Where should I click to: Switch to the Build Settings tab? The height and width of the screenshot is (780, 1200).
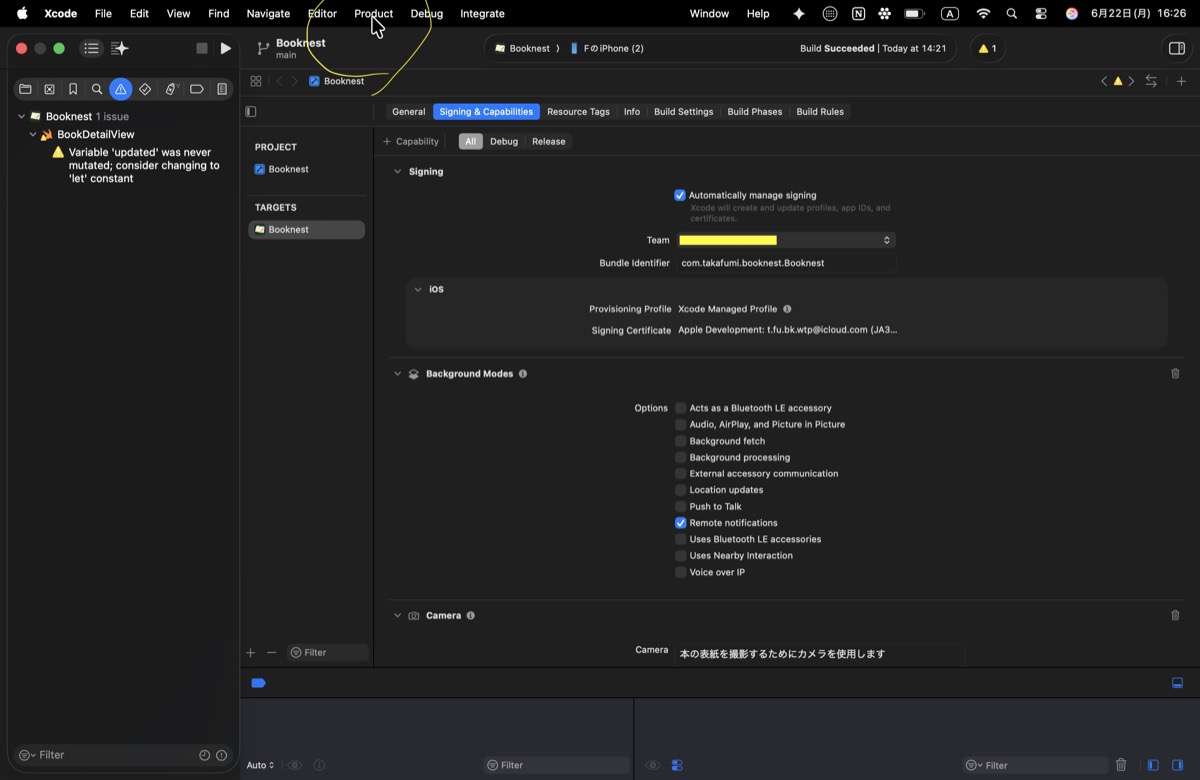pos(683,112)
